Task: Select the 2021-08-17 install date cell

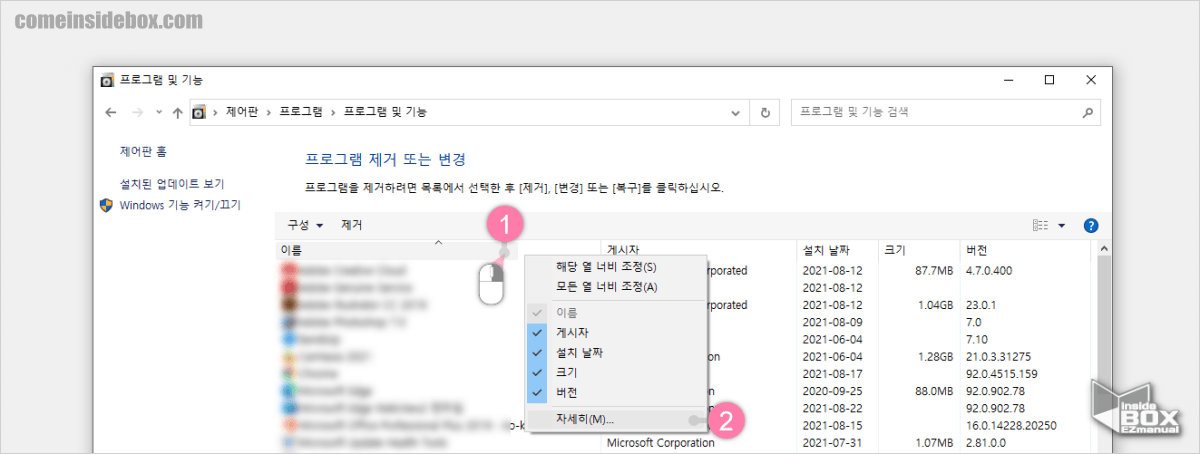Action: pyautogui.click(x=832, y=373)
